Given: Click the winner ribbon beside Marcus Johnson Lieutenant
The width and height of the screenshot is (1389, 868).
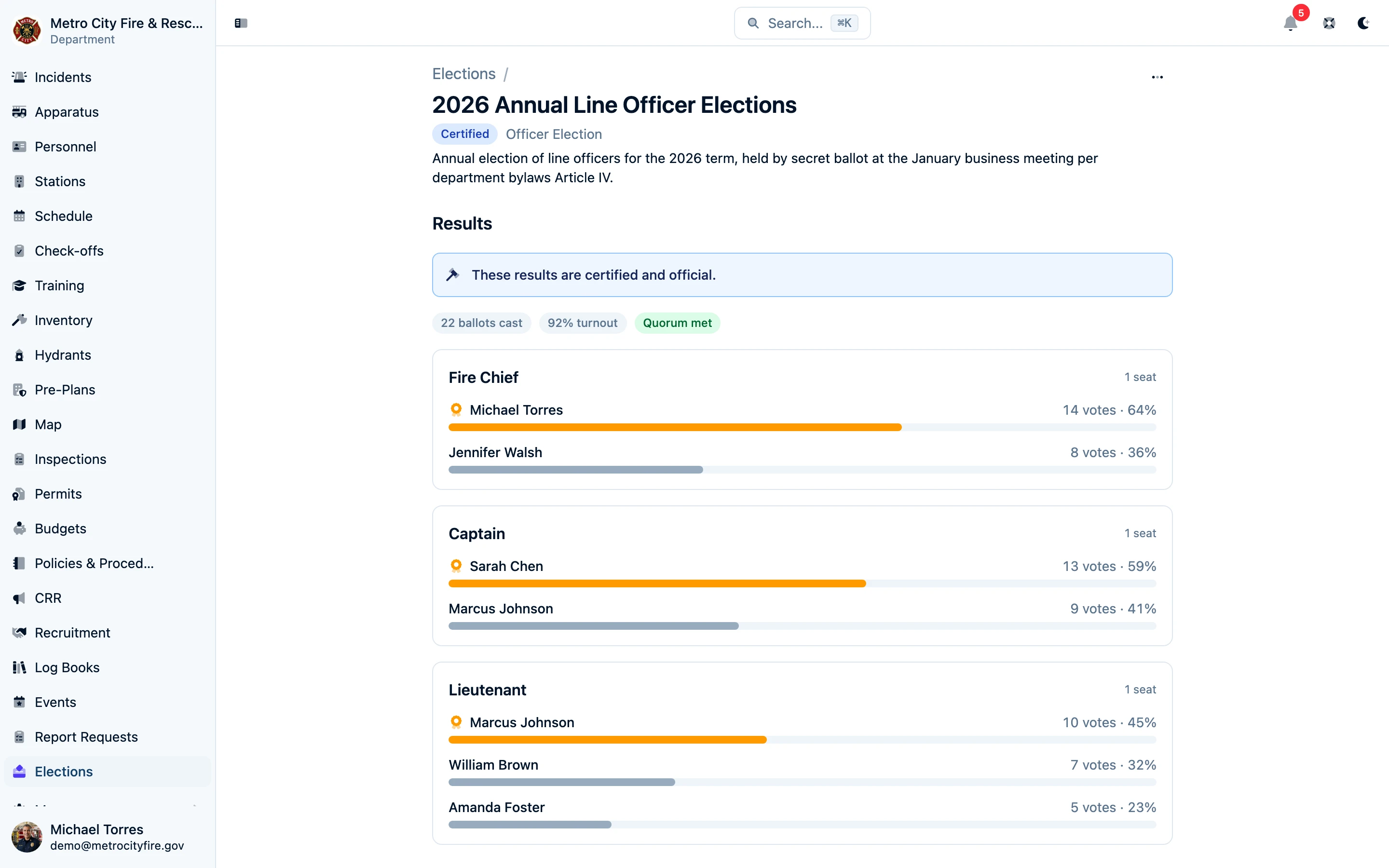Looking at the screenshot, I should click(x=456, y=722).
